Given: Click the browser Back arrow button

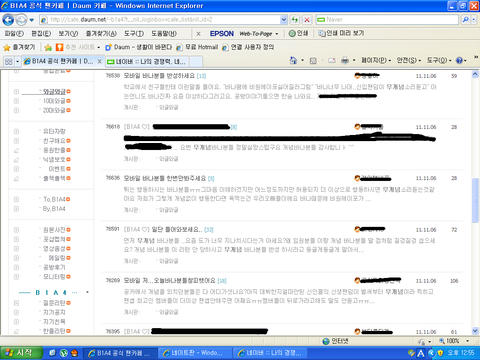Looking at the screenshot, I should coord(8,20).
